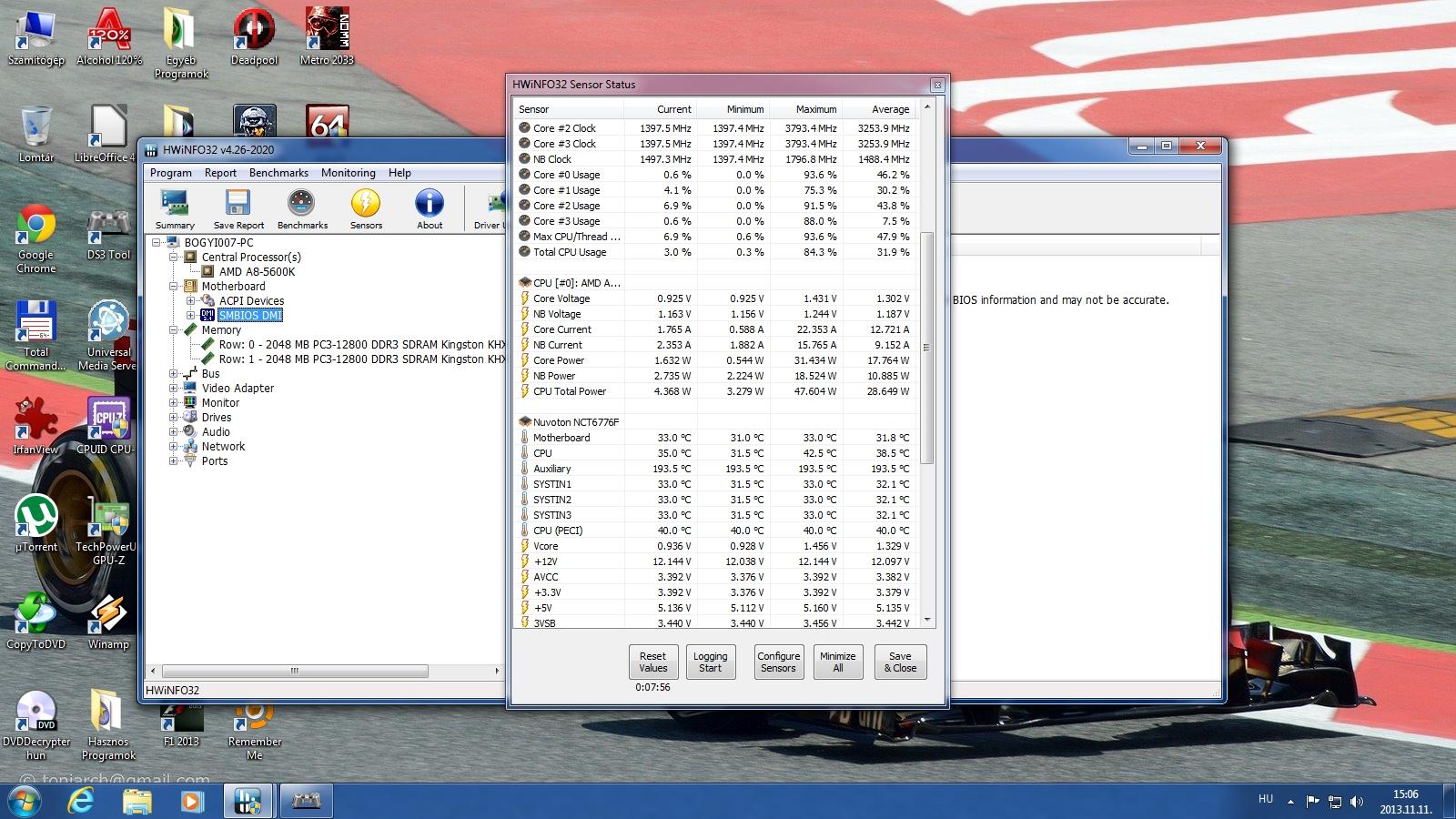Open the CPUID CPU-Z shortcut
1456x819 pixels.
(x=108, y=427)
